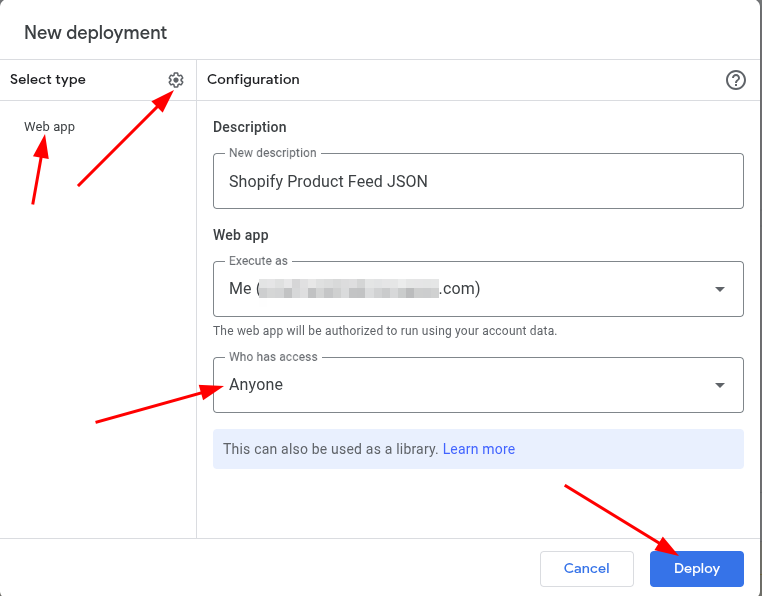Click the Anyone access value
Screen dimensions: 762x596
click(256, 385)
